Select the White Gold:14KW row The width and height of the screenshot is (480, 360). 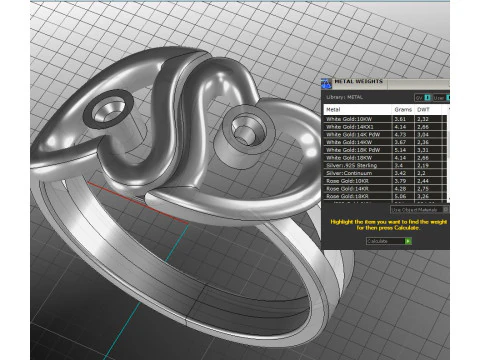click(385, 142)
